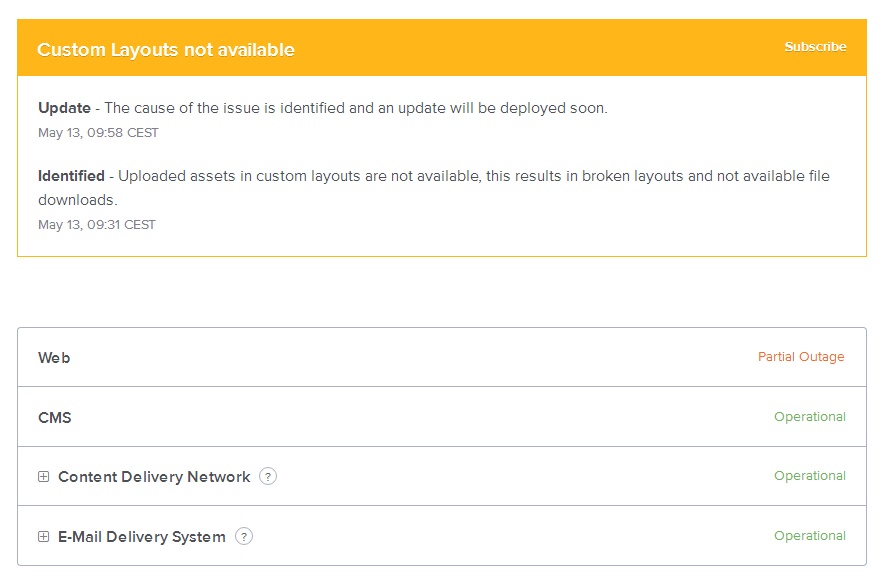Click the bold Update label

coord(64,108)
